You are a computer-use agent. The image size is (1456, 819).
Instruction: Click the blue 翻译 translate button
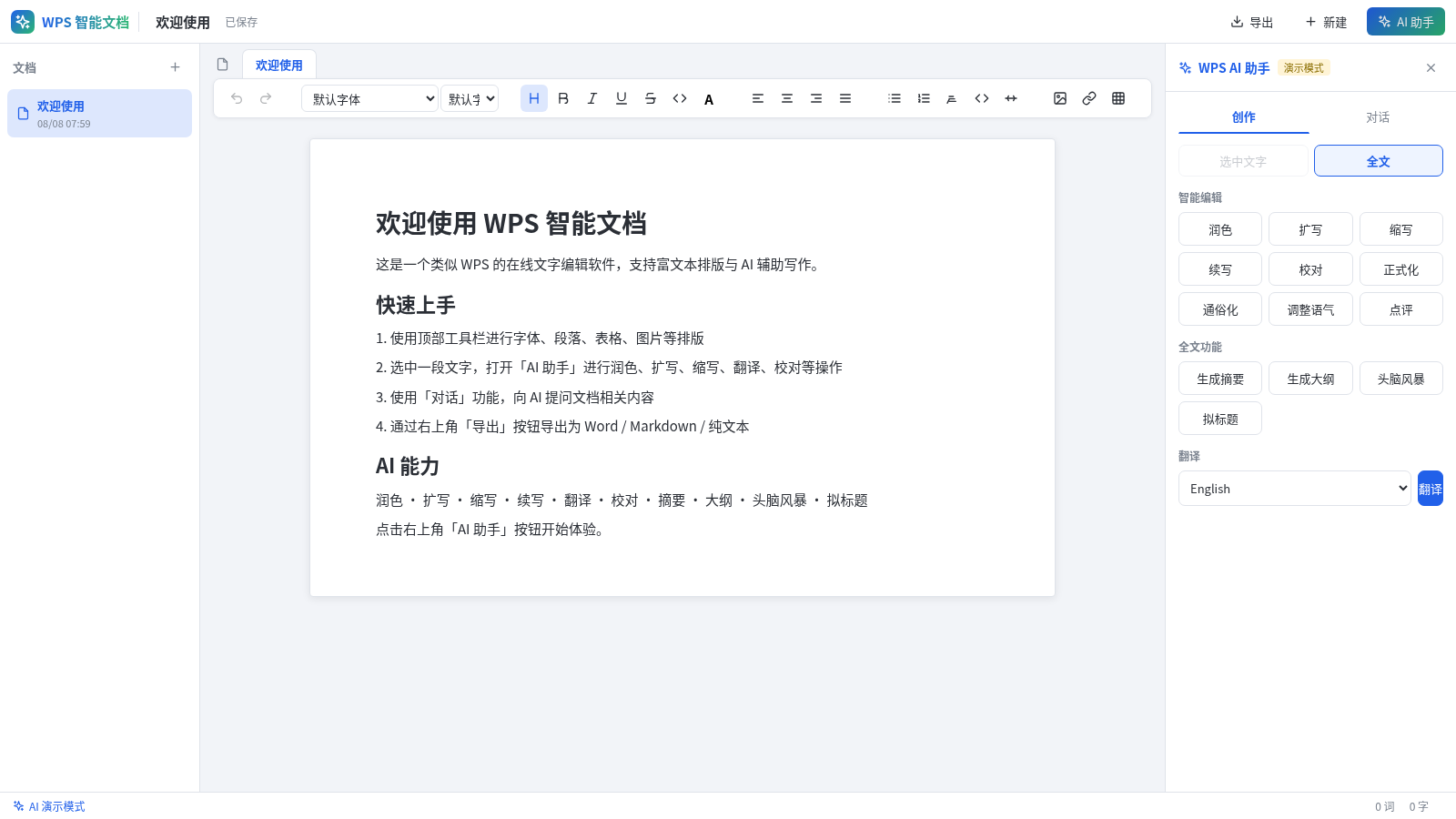[1431, 489]
